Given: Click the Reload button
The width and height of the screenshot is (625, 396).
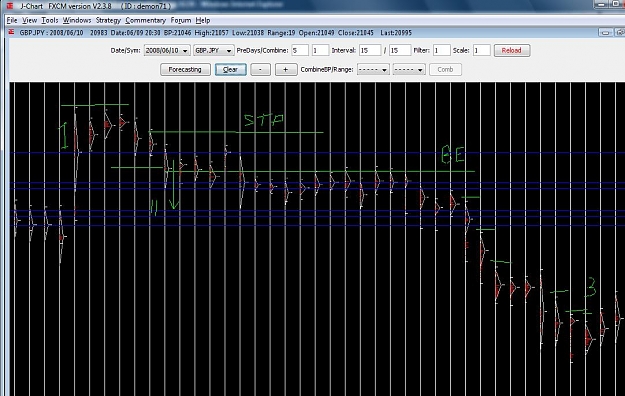Looking at the screenshot, I should (512, 51).
